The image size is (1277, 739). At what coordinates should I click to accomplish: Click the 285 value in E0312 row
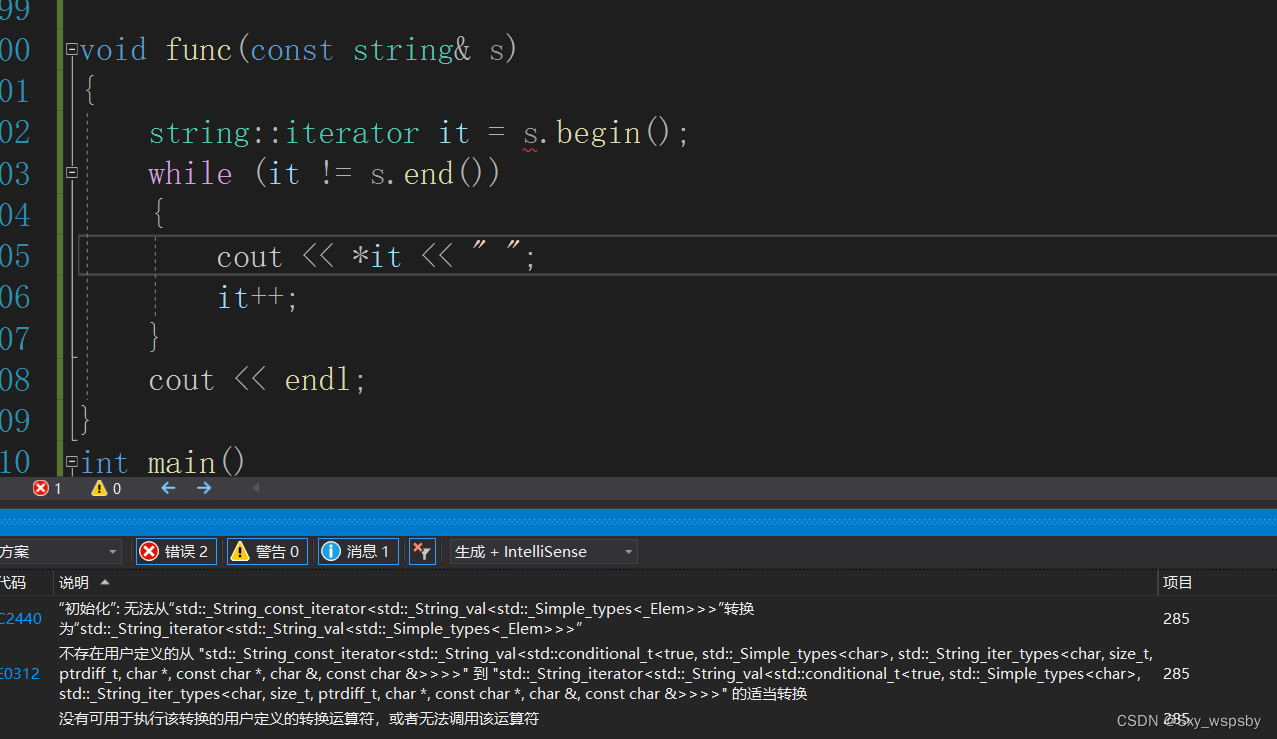click(x=1176, y=674)
